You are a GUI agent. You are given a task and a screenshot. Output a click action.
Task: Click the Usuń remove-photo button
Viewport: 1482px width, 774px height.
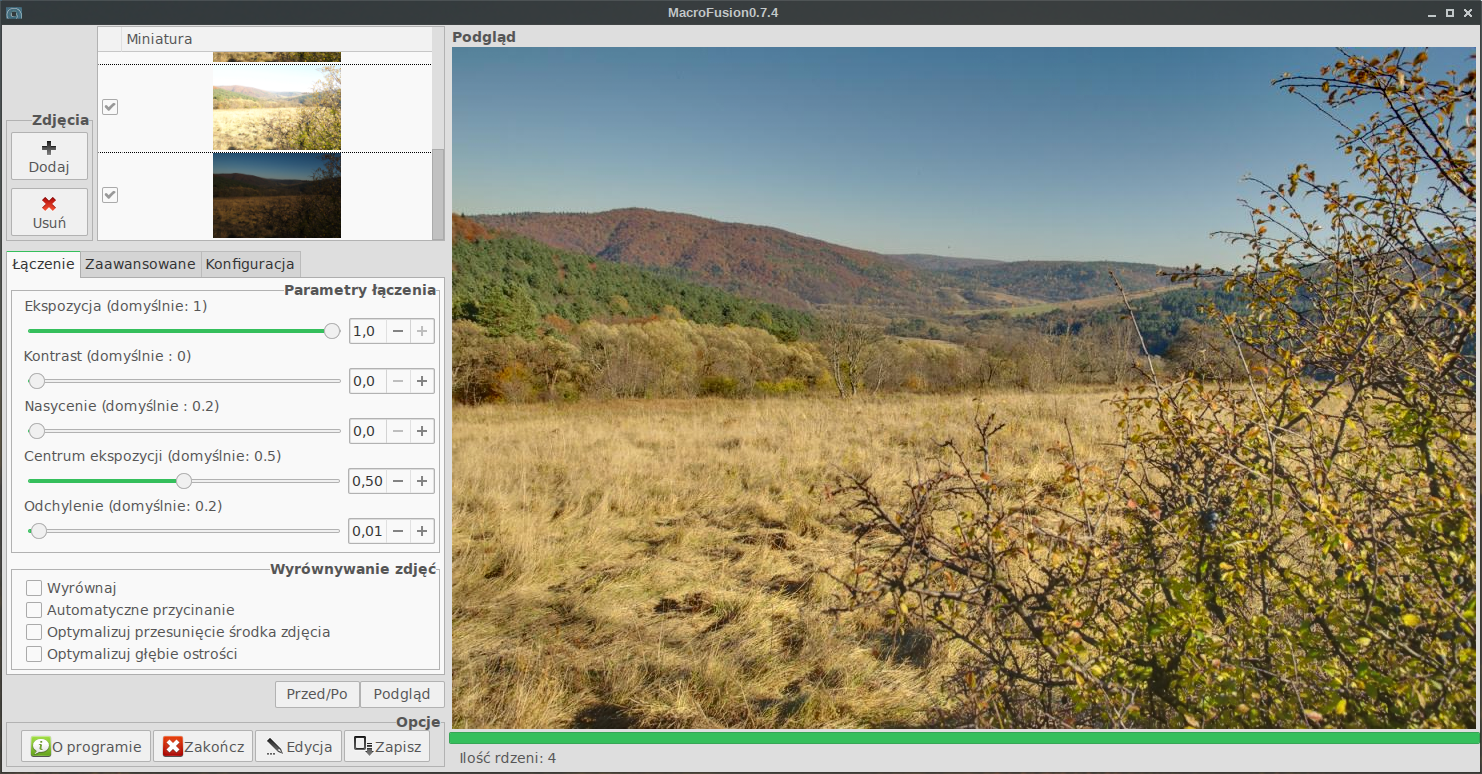49,212
